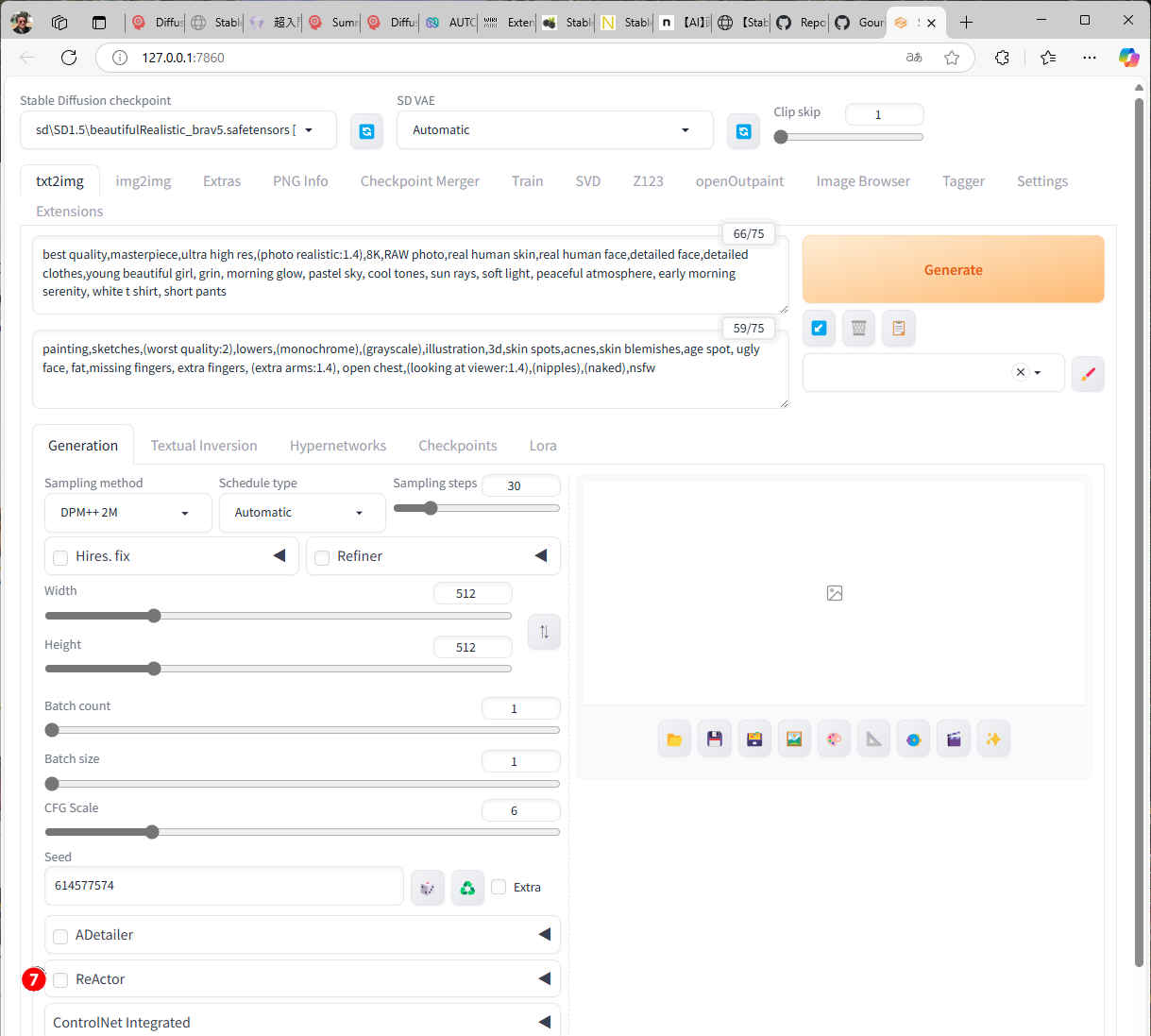Image resolution: width=1151 pixels, height=1036 pixels.
Task: Click the Generate button
Action: (953, 269)
